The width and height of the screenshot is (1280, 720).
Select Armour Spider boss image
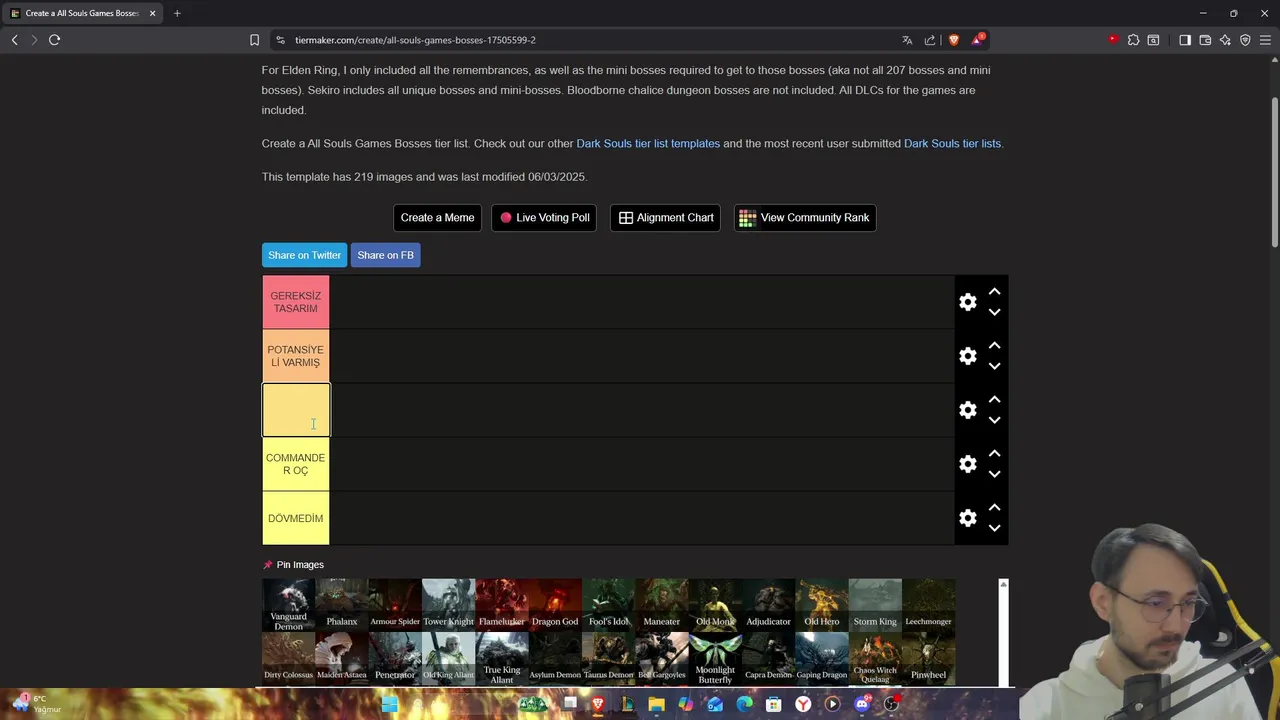pyautogui.click(x=395, y=605)
